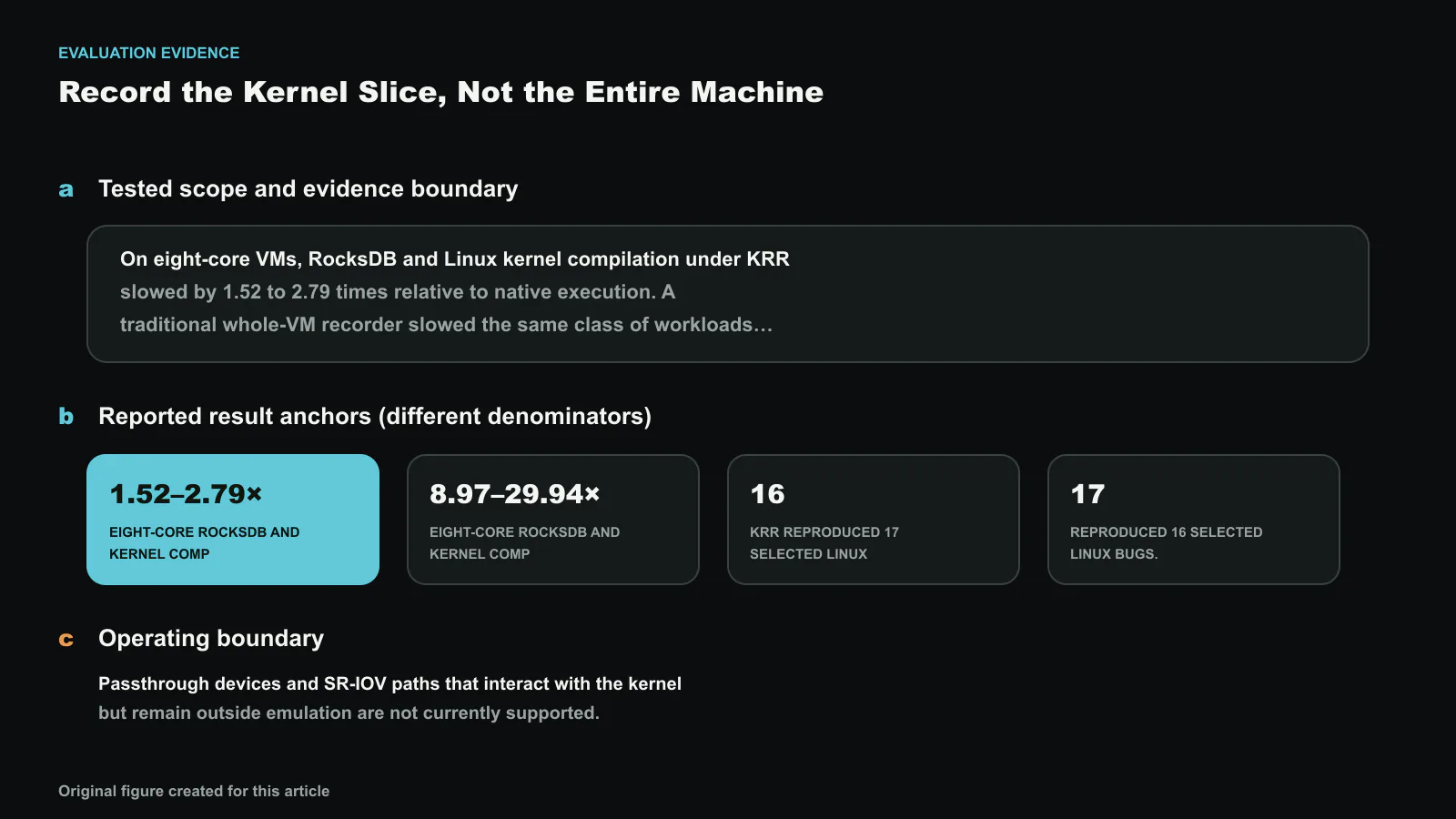Click the orange section letter 'c'
The image size is (1456, 819).
(x=66, y=639)
